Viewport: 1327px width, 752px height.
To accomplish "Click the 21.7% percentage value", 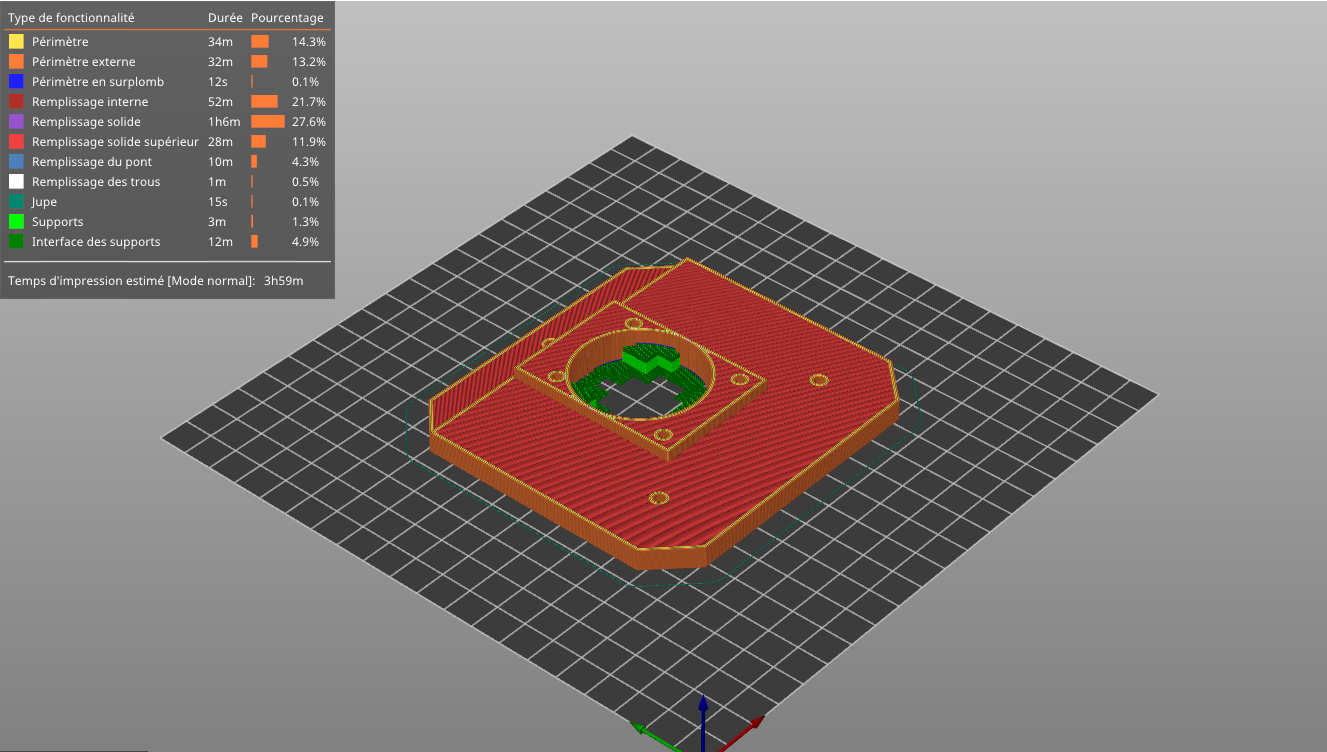I will [x=308, y=102].
